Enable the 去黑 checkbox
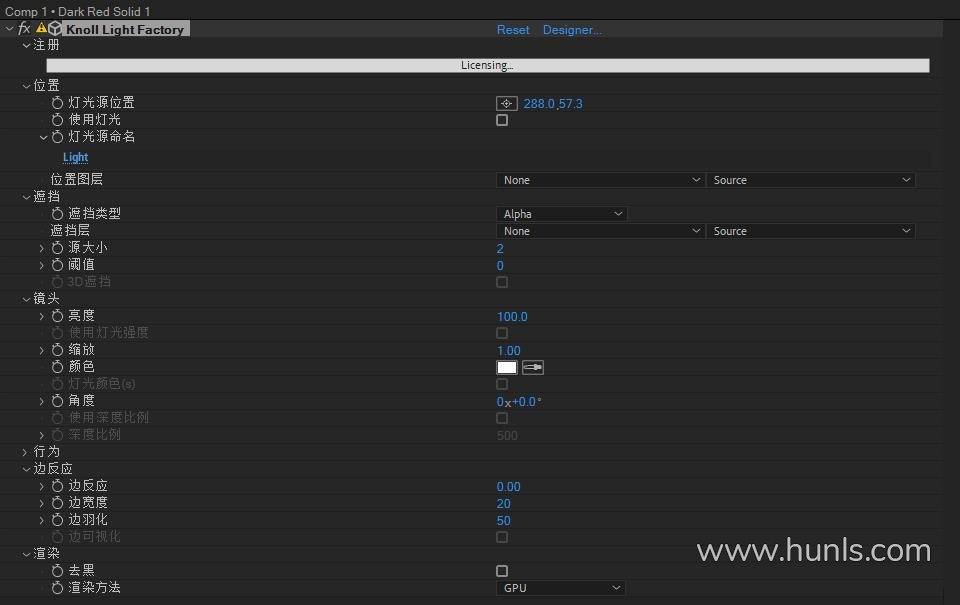The height and width of the screenshot is (605, 960). [x=502, y=571]
